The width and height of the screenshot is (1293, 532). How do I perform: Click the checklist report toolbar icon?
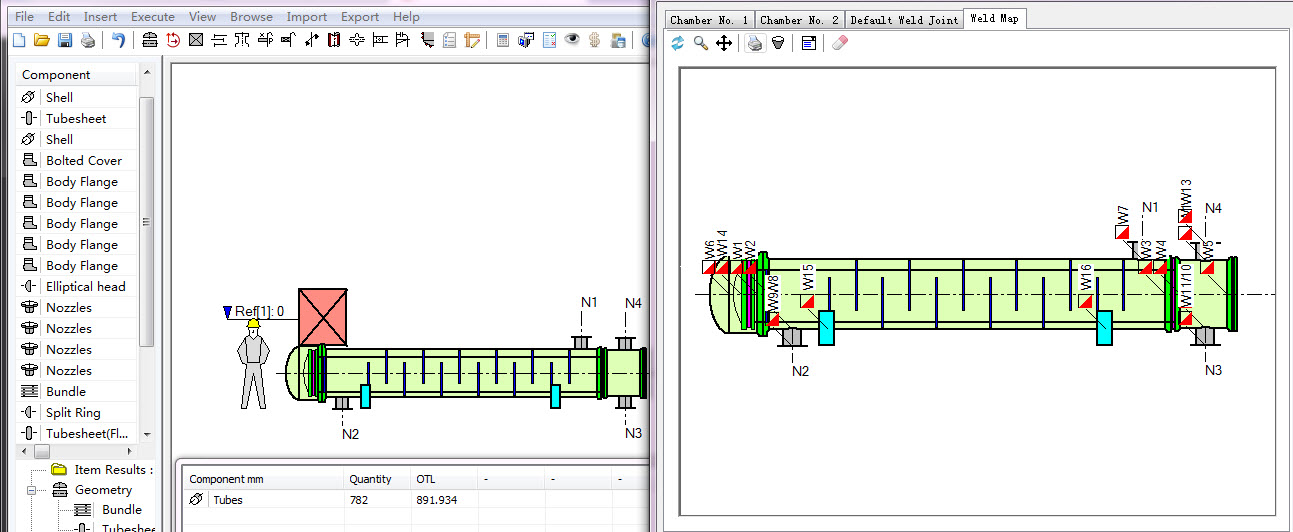[449, 40]
